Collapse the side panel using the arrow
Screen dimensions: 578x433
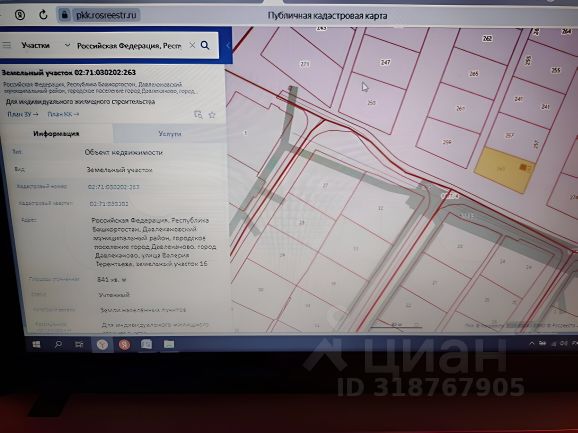(x=227, y=45)
